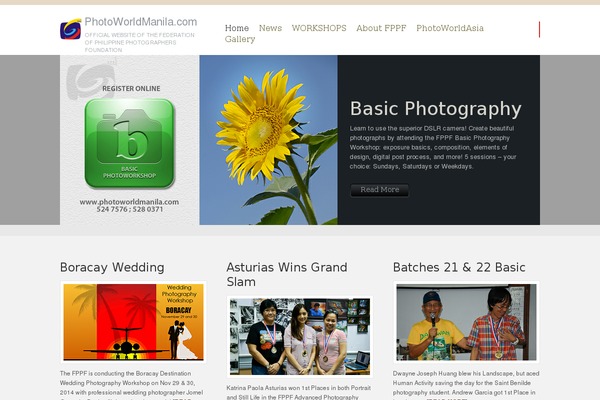Open Asturias Wins Grand Slam heading

tap(287, 274)
